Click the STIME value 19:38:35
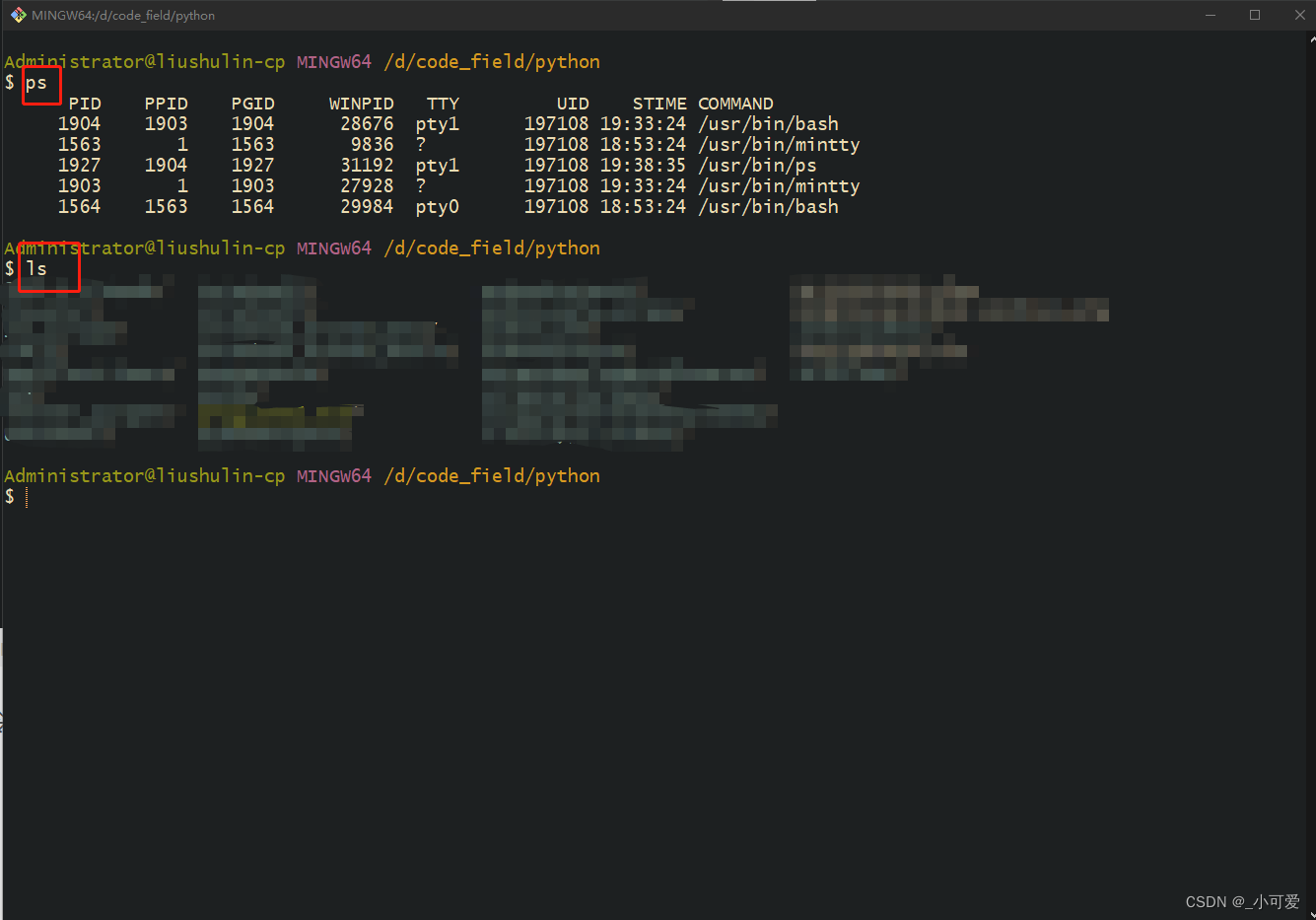The height and width of the screenshot is (920, 1316). [643, 165]
